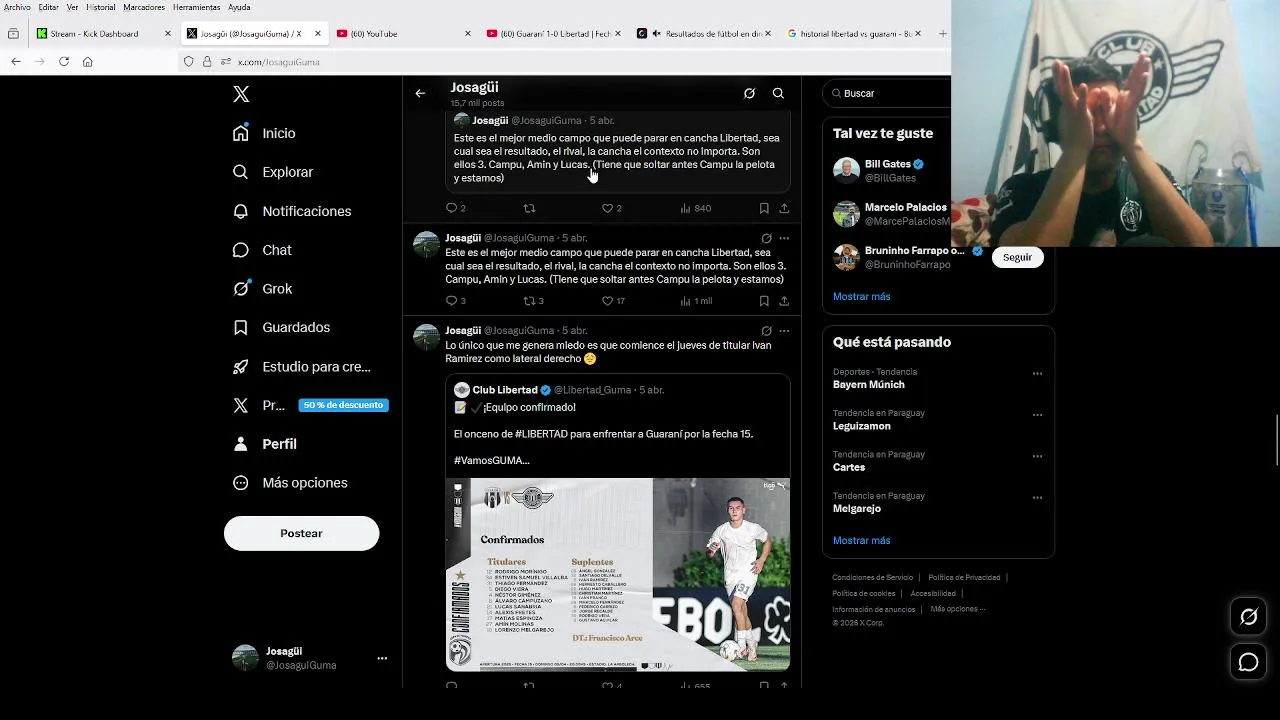Switch to Stream - Kick Dashboard tab

[x=104, y=33]
